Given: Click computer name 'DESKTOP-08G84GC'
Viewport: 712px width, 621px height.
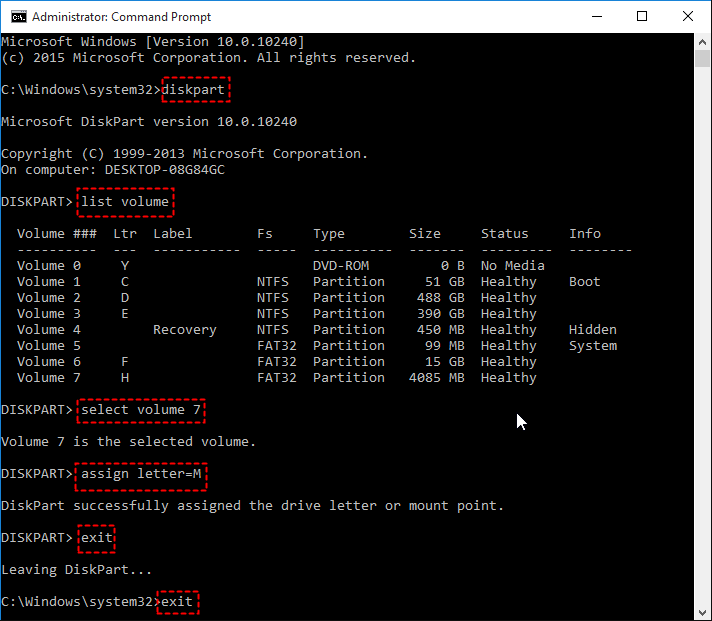Looking at the screenshot, I should click(165, 170).
